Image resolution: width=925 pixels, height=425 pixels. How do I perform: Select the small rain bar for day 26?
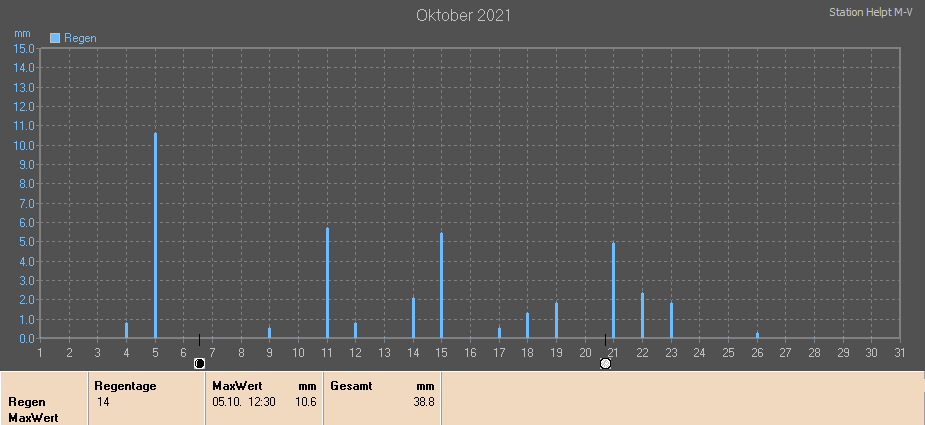tap(757, 335)
